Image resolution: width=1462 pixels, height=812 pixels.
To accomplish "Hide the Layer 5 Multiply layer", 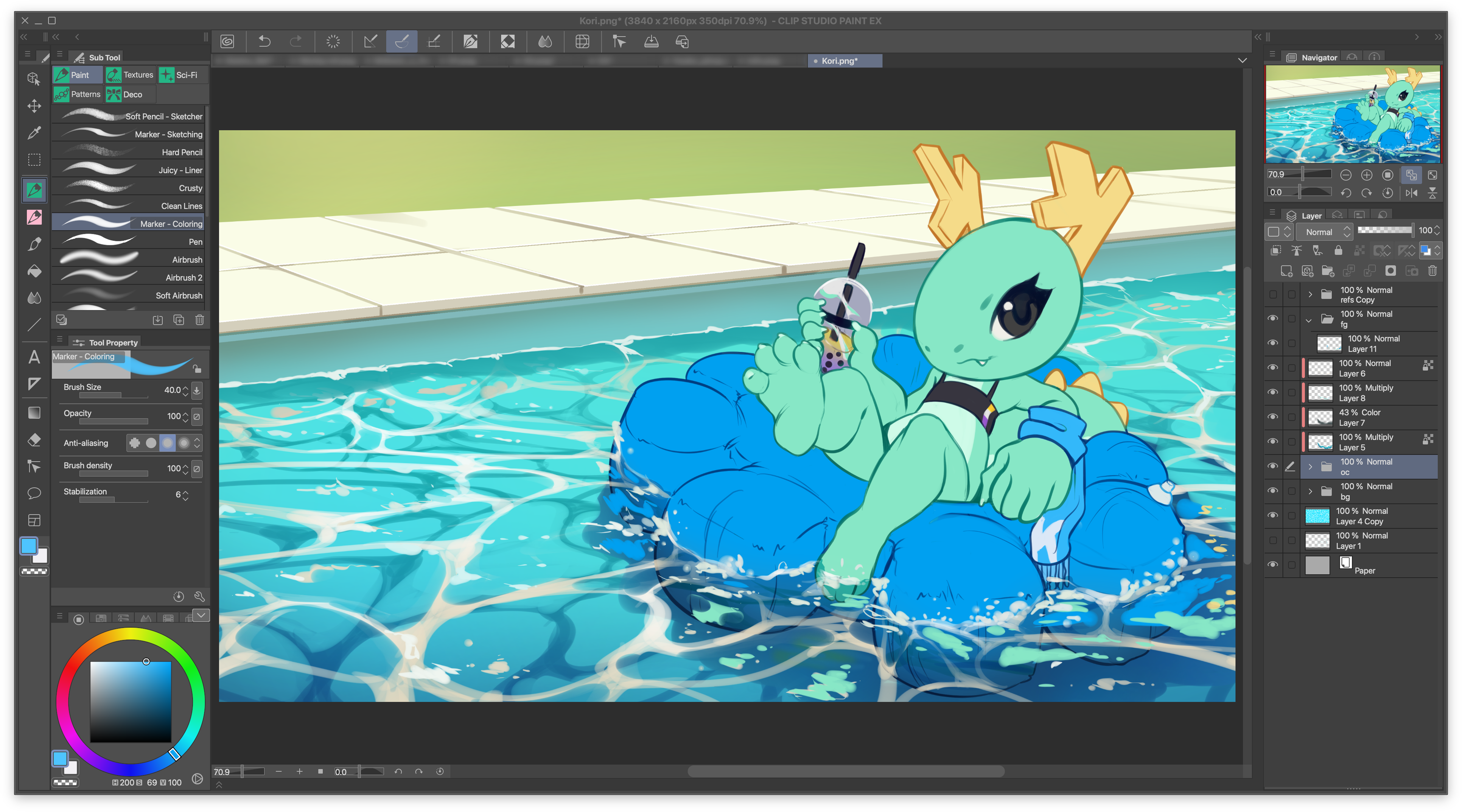I will point(1273,442).
